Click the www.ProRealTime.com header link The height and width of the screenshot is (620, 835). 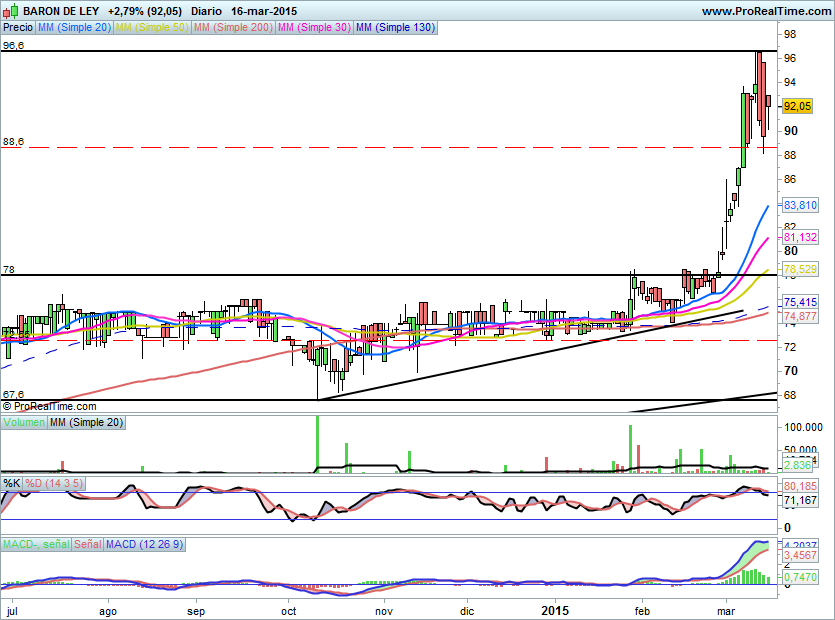(x=766, y=11)
